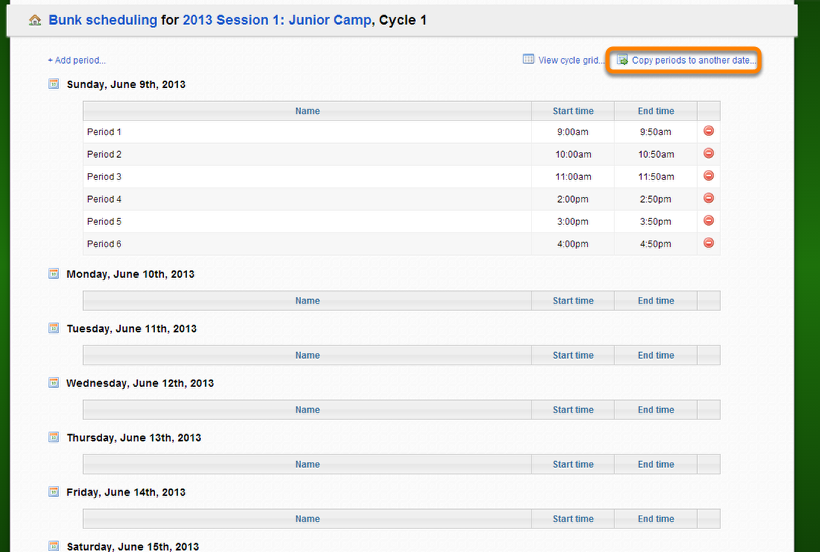Click the View cycle grid icon
The image size is (820, 552).
(x=529, y=59)
